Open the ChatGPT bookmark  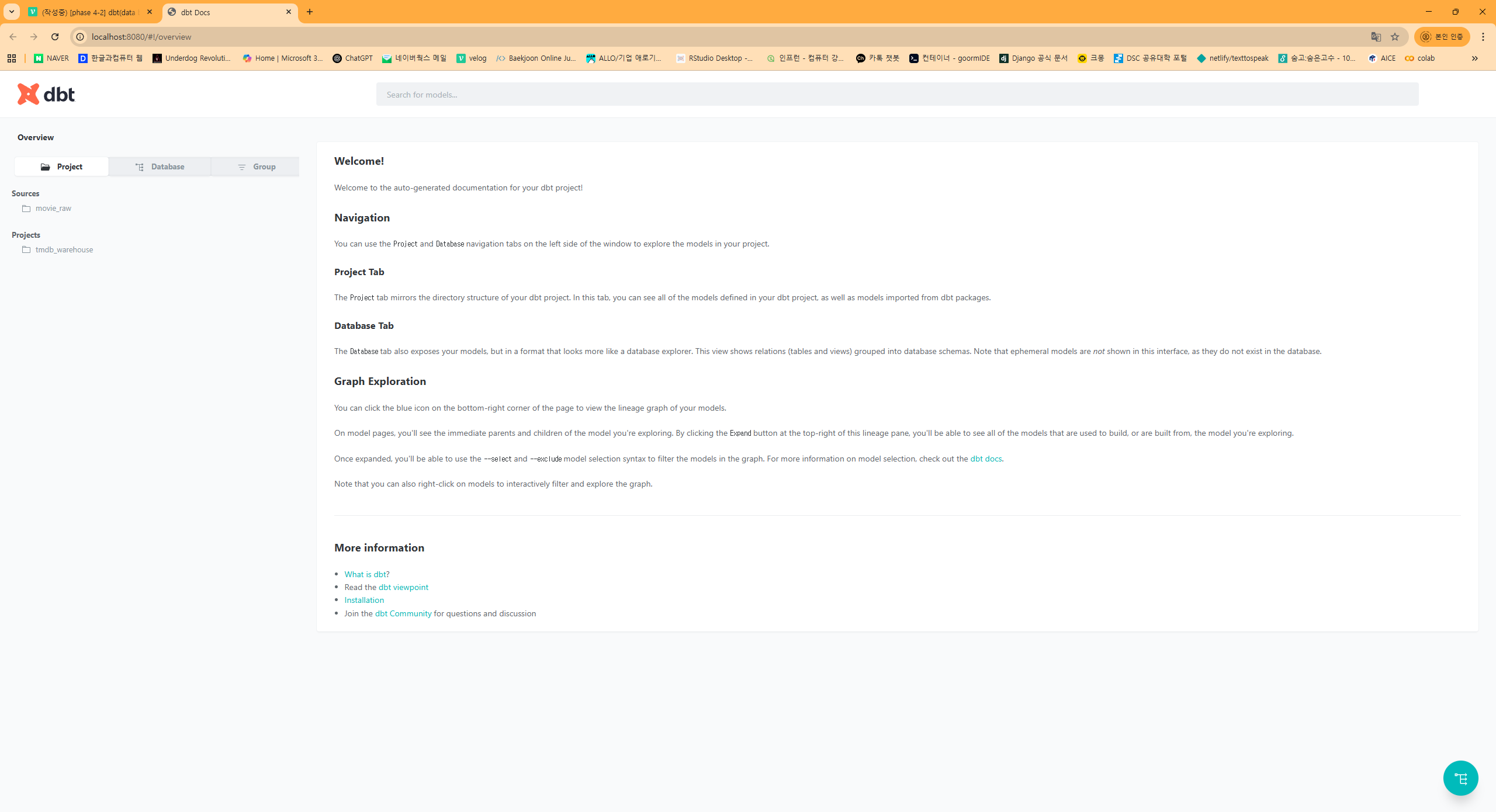(352, 58)
